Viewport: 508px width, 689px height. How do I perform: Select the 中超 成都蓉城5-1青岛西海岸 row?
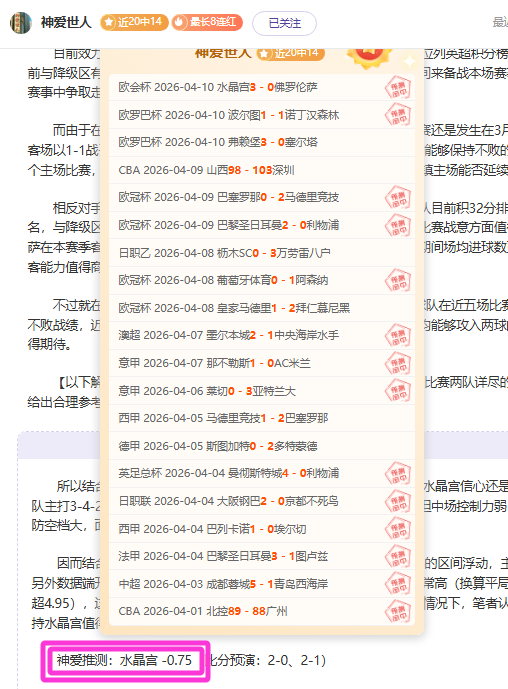262,584
